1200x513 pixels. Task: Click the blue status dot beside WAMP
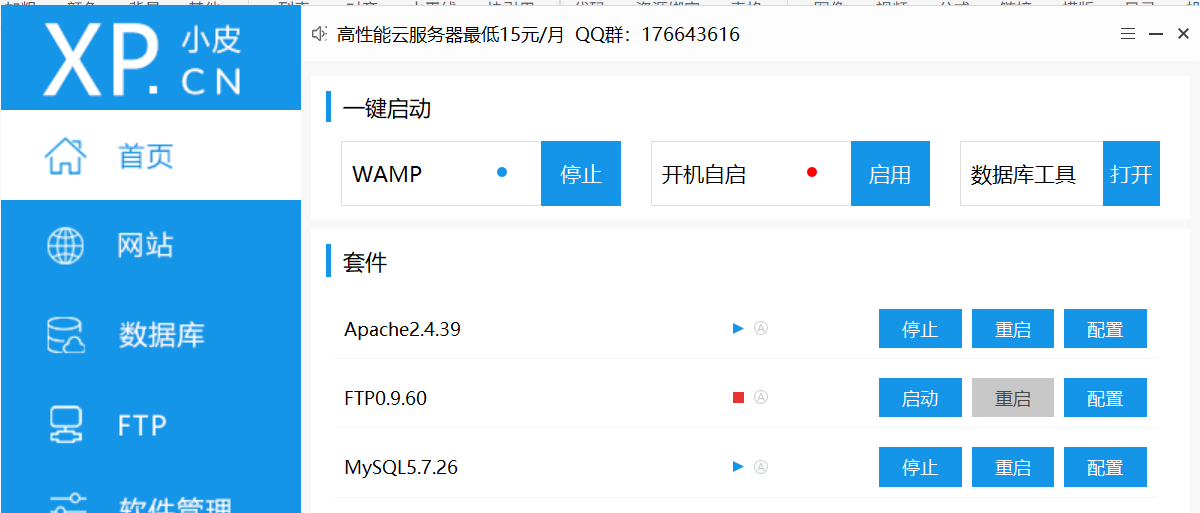(x=502, y=172)
